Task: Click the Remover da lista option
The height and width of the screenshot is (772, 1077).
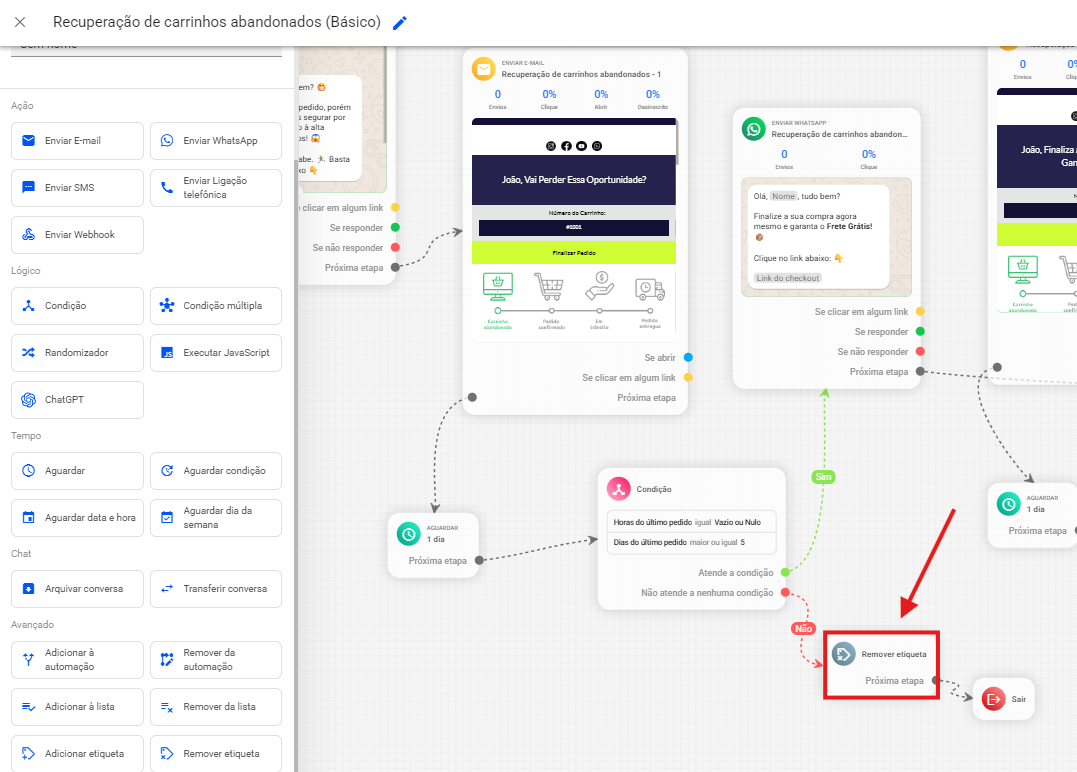Action: pos(216,707)
